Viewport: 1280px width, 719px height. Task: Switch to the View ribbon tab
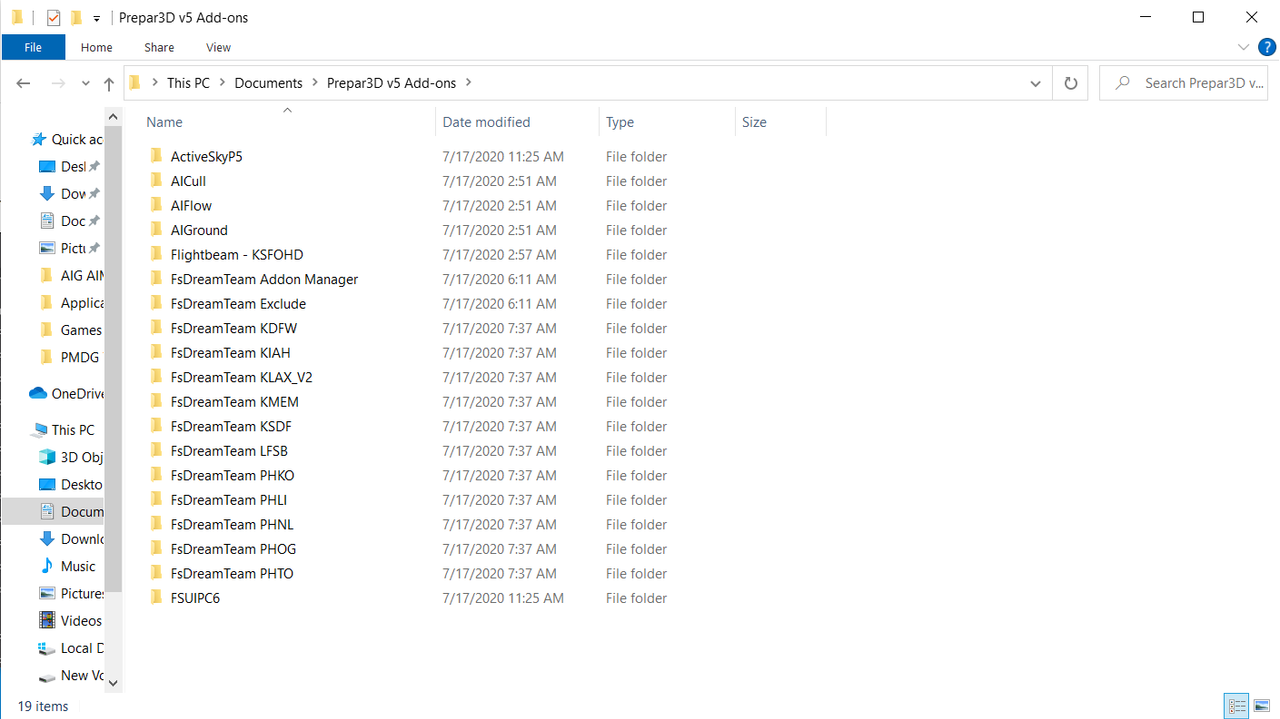pos(218,47)
